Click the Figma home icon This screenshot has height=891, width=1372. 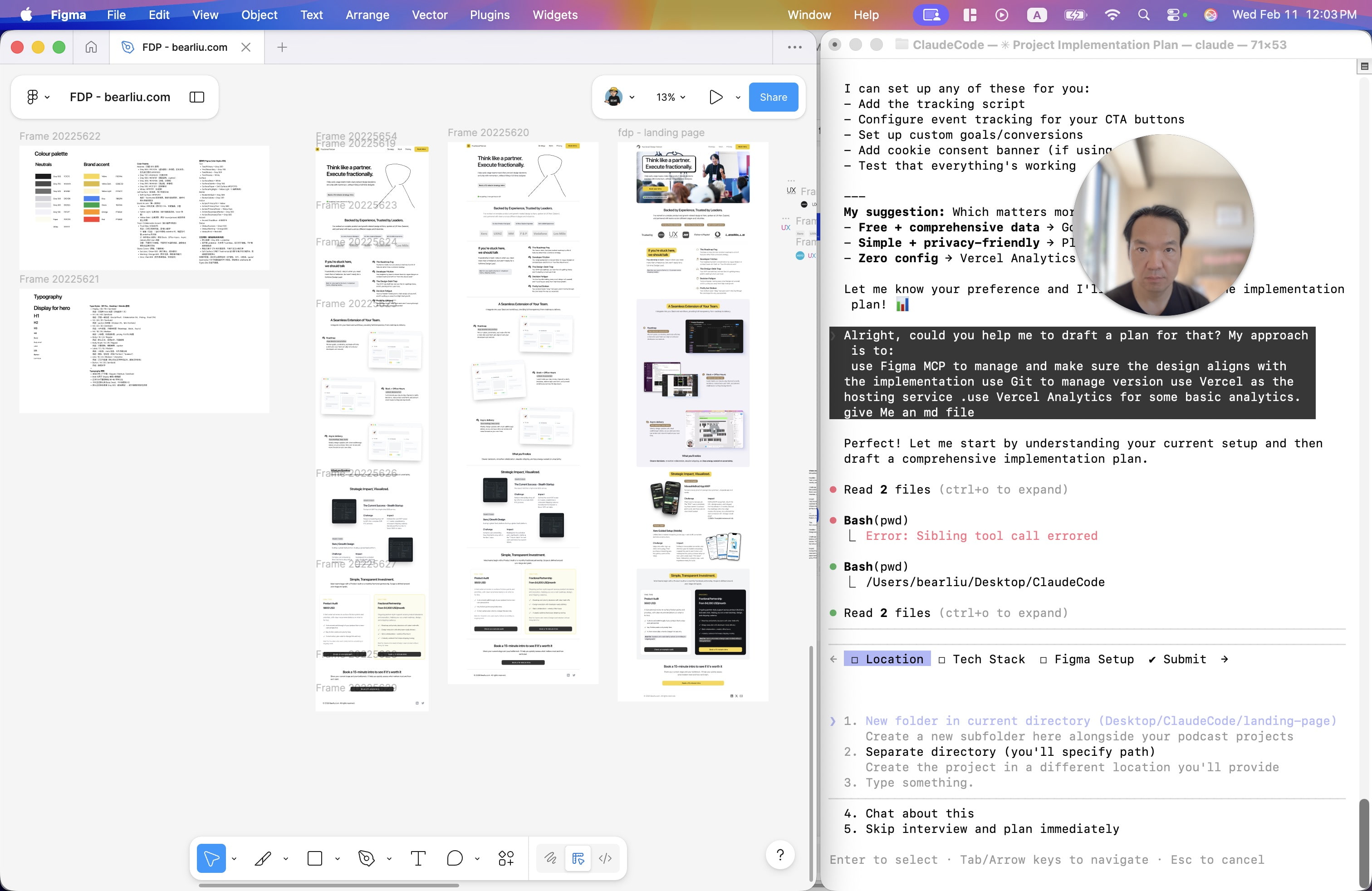(91, 47)
